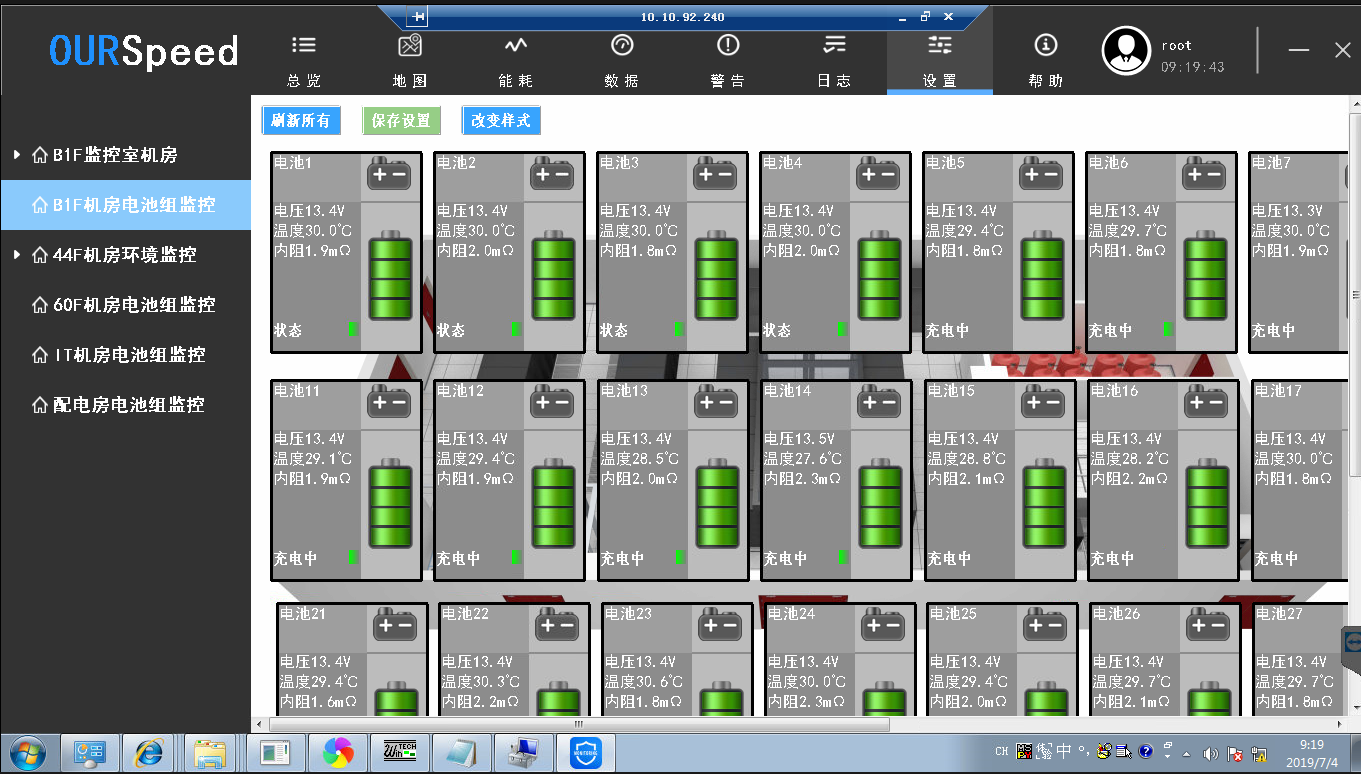
Task: Click the 电池13 green battery level indicator
Action: (x=718, y=504)
